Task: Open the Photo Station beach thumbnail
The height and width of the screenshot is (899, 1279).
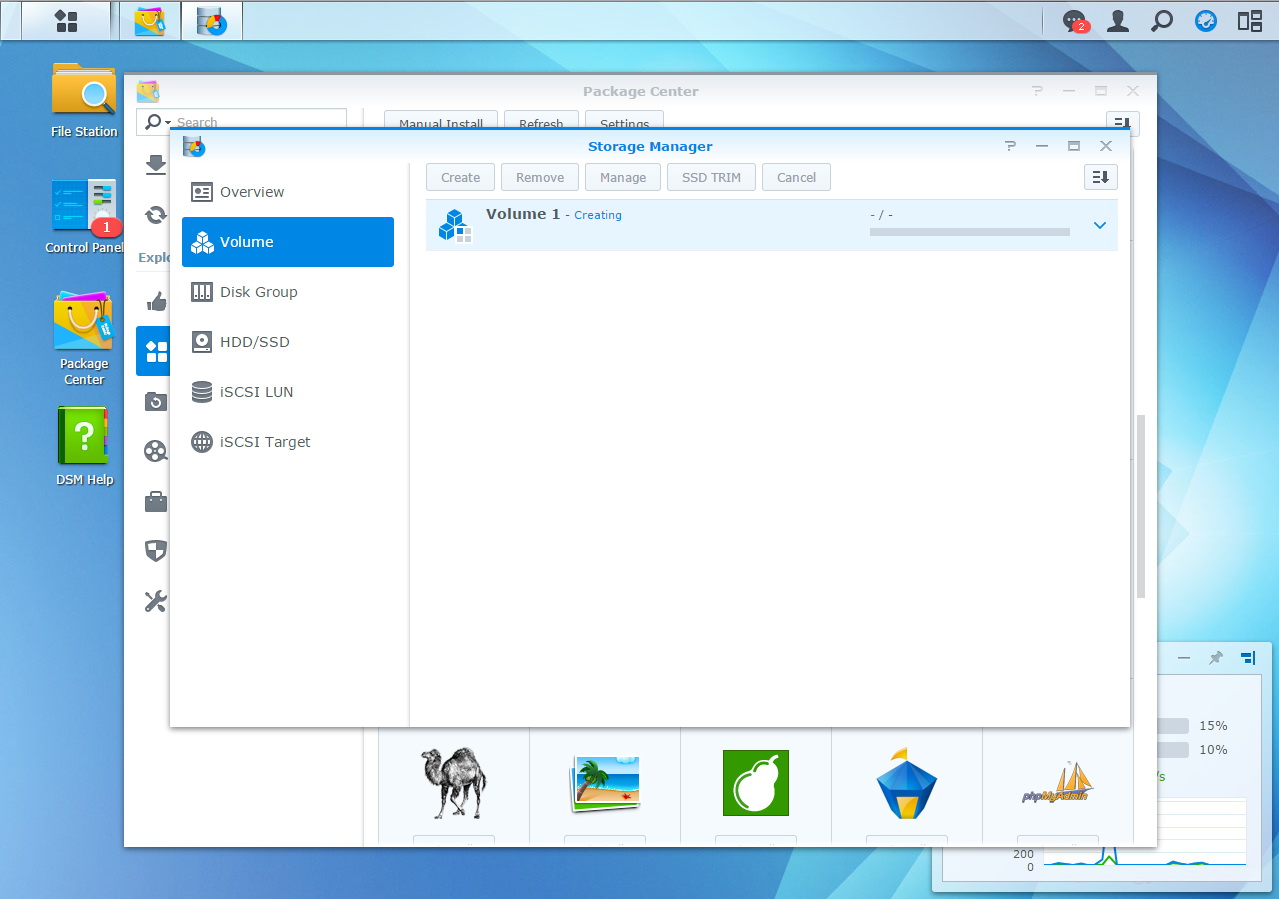Action: click(604, 783)
